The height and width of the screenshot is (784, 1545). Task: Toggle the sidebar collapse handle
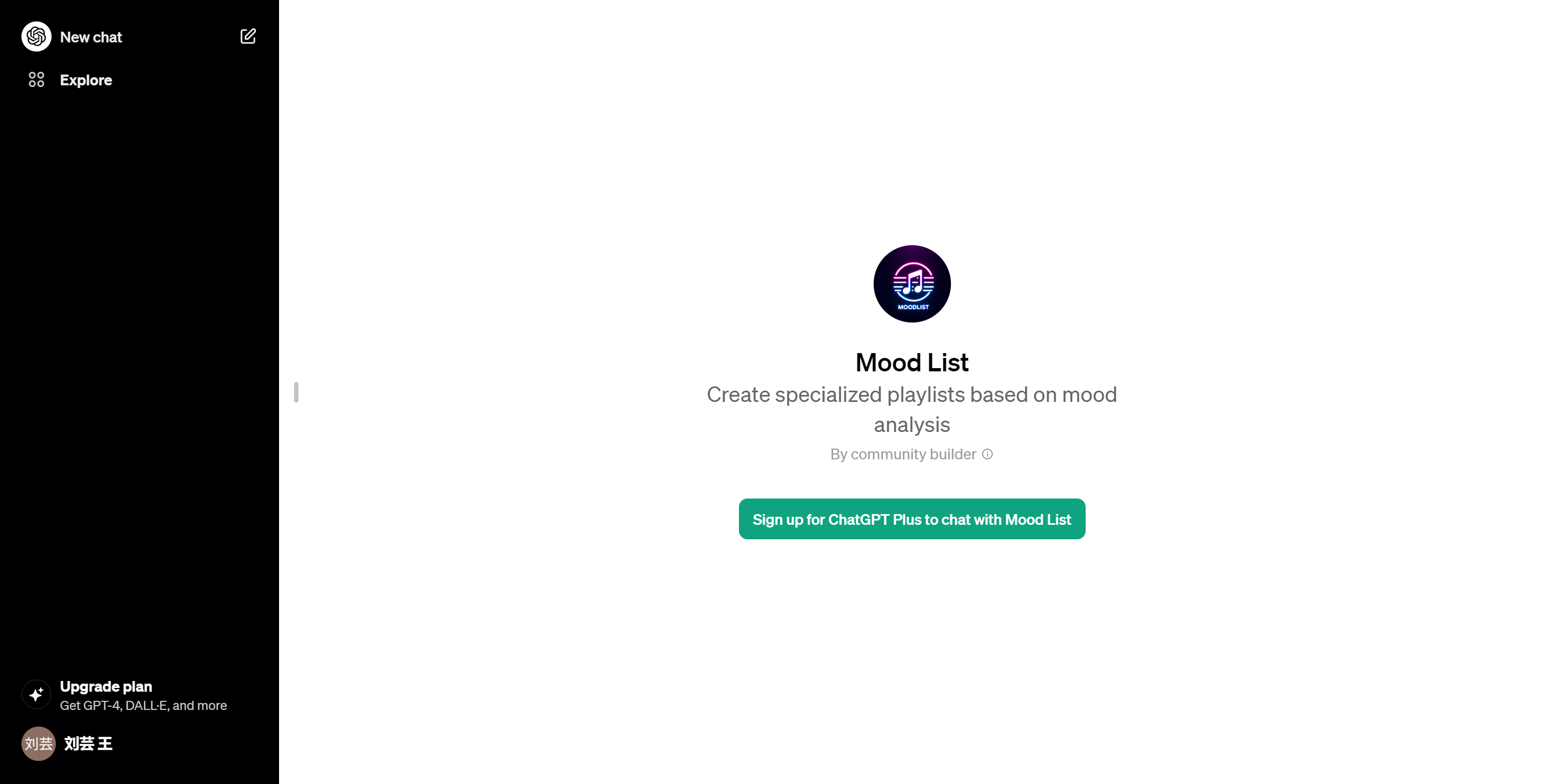(x=296, y=392)
